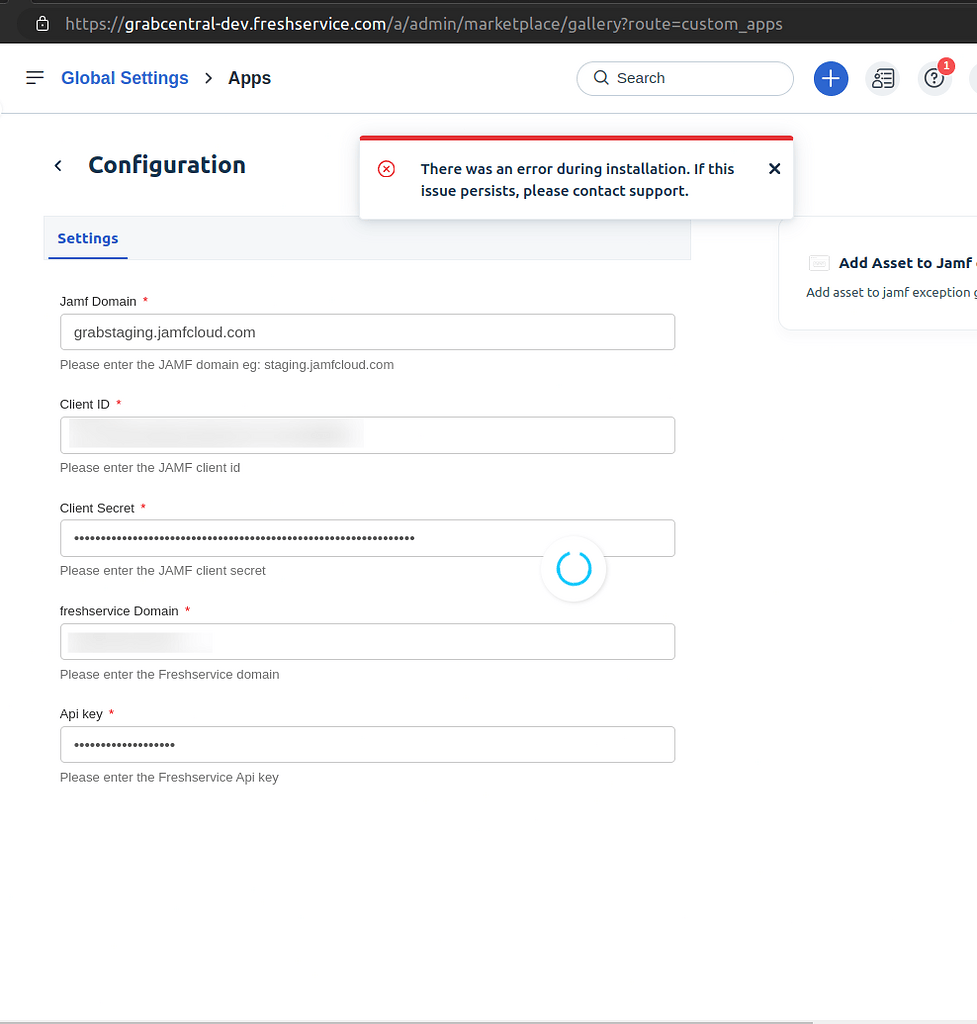This screenshot has height=1024, width=977.
Task: Switch to the Settings tab
Action: coord(87,239)
